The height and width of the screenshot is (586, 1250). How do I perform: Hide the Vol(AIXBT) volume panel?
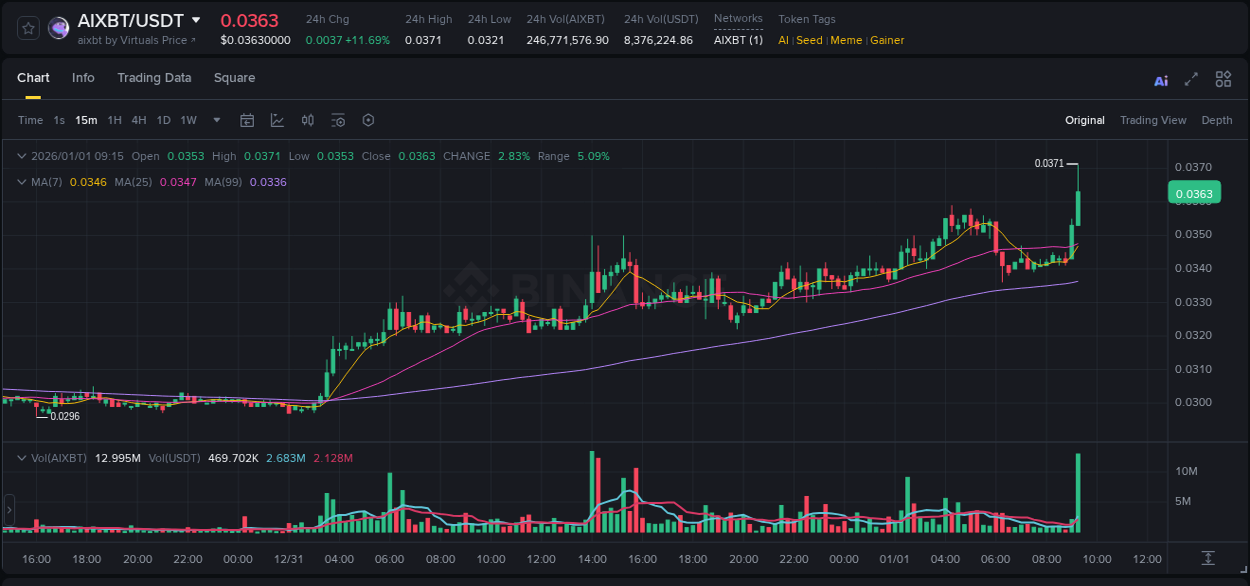tap(21, 458)
